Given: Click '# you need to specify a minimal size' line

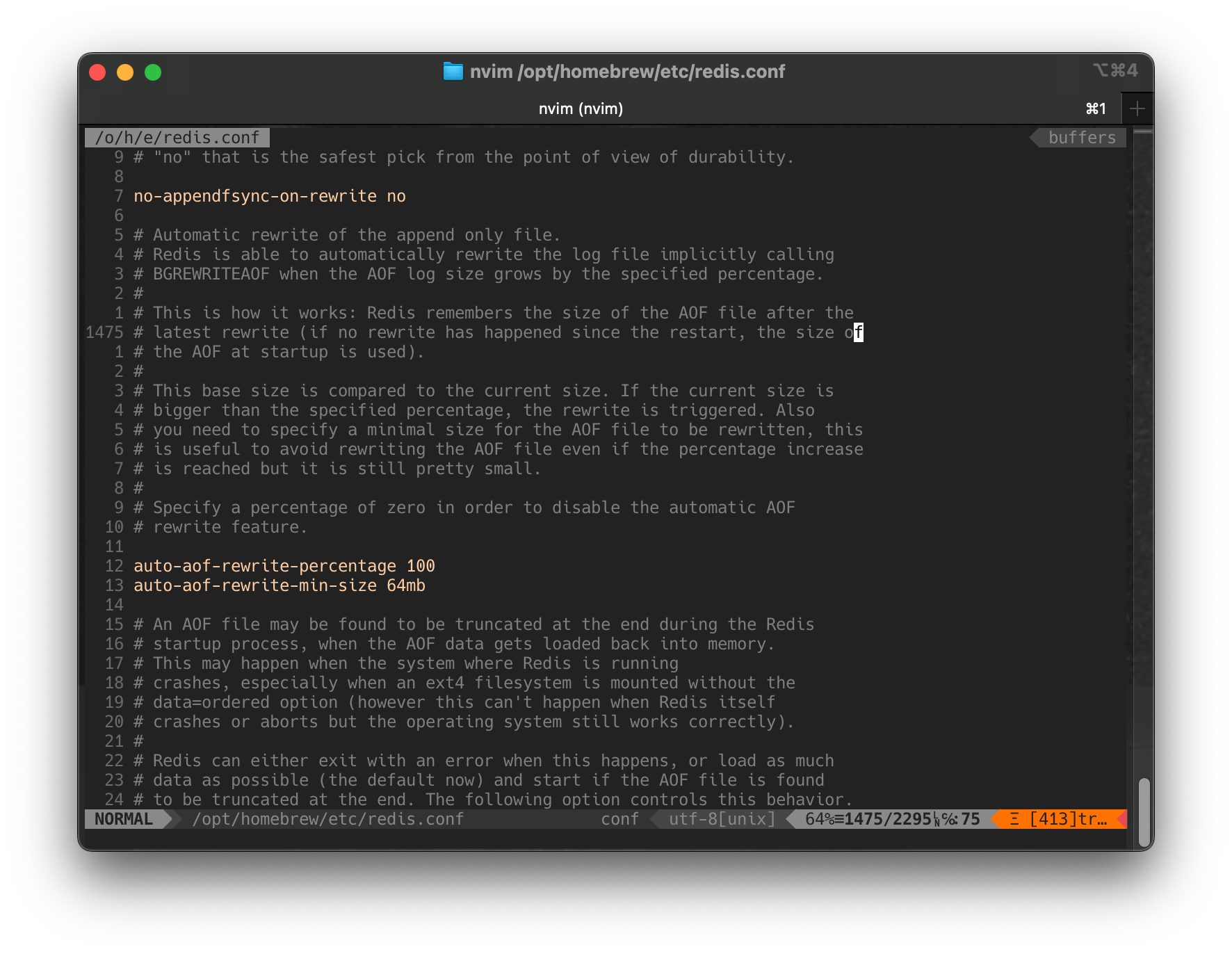Looking at the screenshot, I should click(499, 430).
